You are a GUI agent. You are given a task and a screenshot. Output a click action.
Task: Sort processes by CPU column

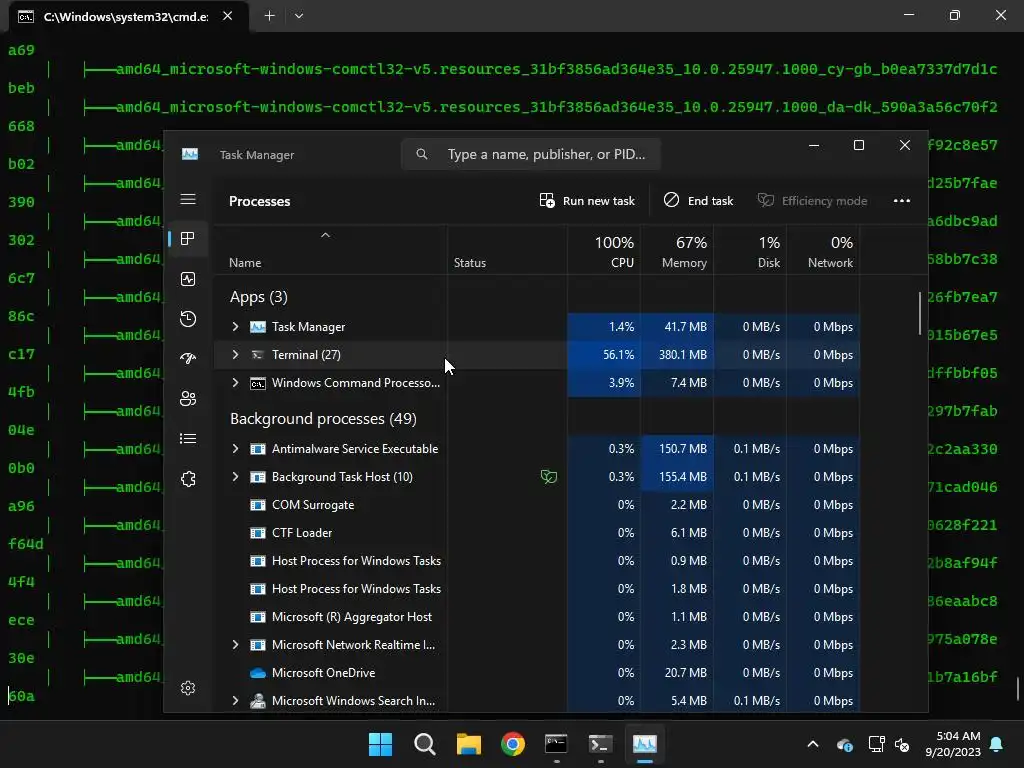[604, 251]
